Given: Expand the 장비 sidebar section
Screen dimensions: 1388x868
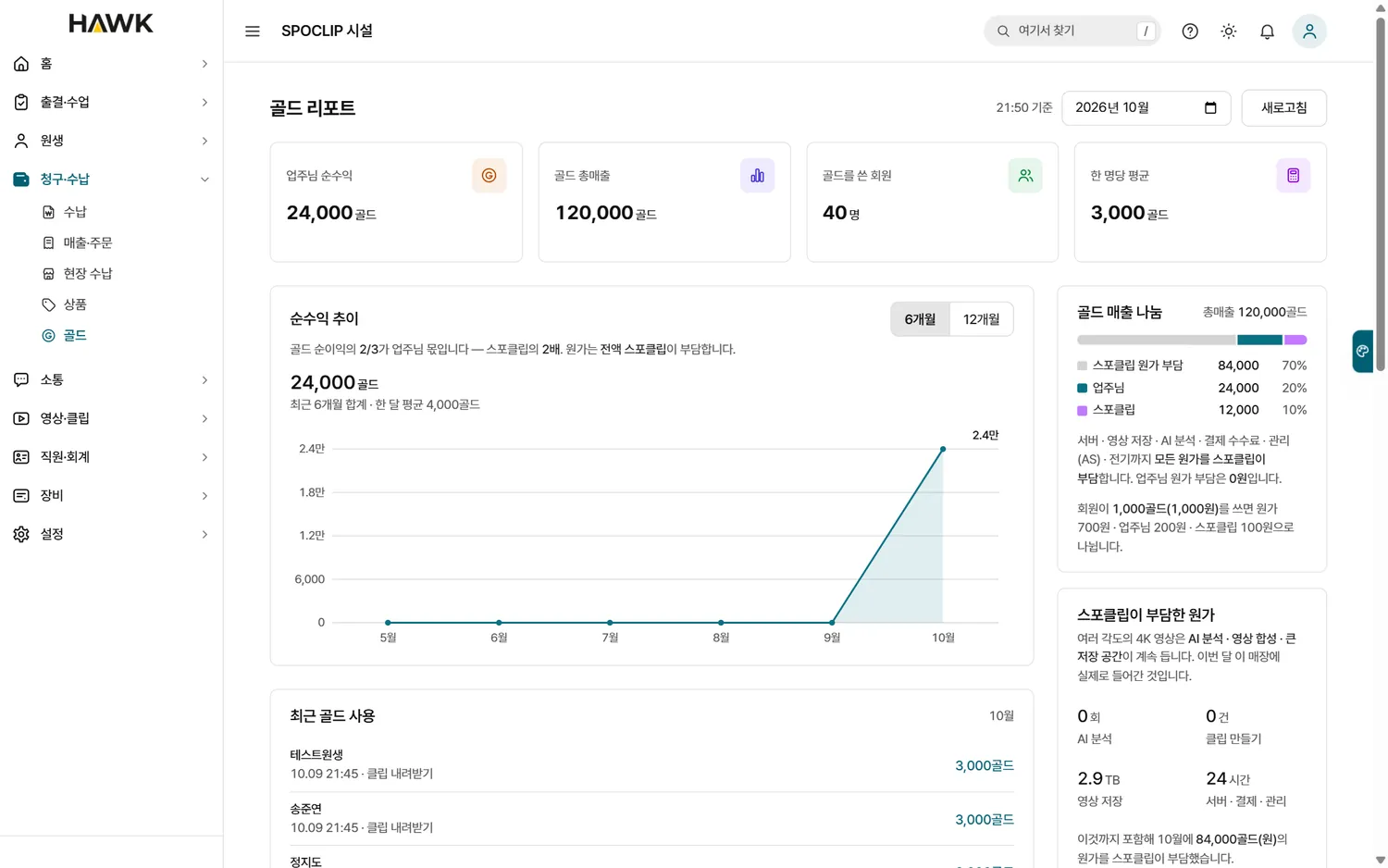Looking at the screenshot, I should [111, 496].
